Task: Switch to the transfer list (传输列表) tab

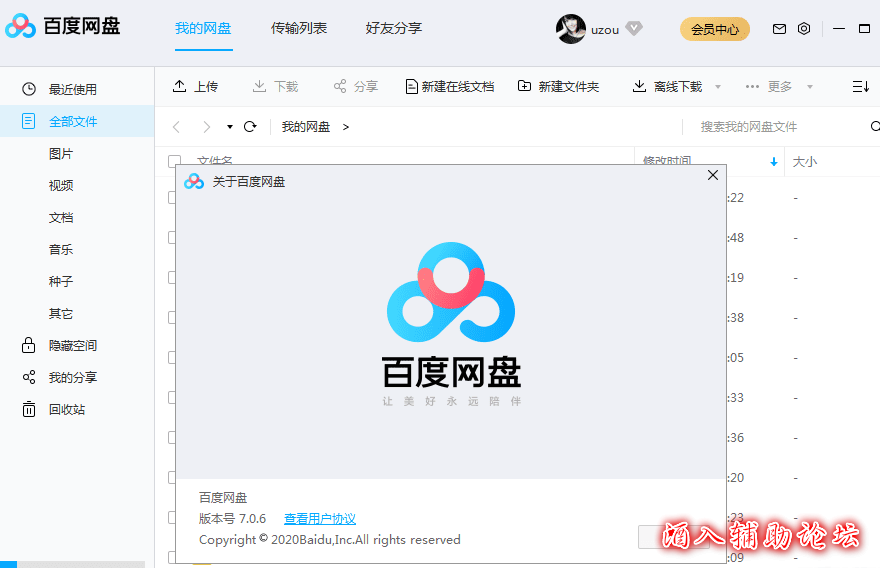Action: click(x=299, y=28)
